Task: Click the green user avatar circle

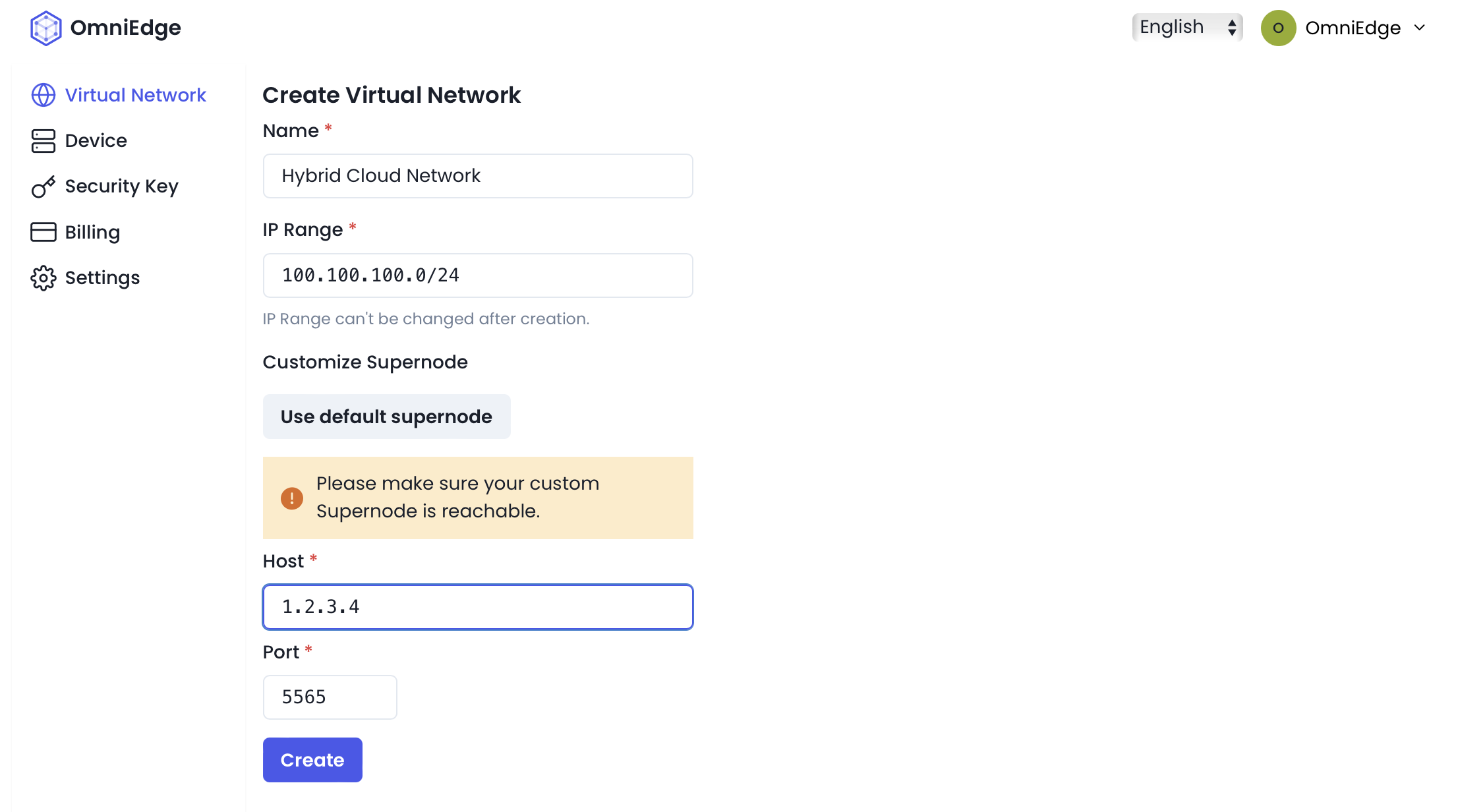Action: (1278, 28)
